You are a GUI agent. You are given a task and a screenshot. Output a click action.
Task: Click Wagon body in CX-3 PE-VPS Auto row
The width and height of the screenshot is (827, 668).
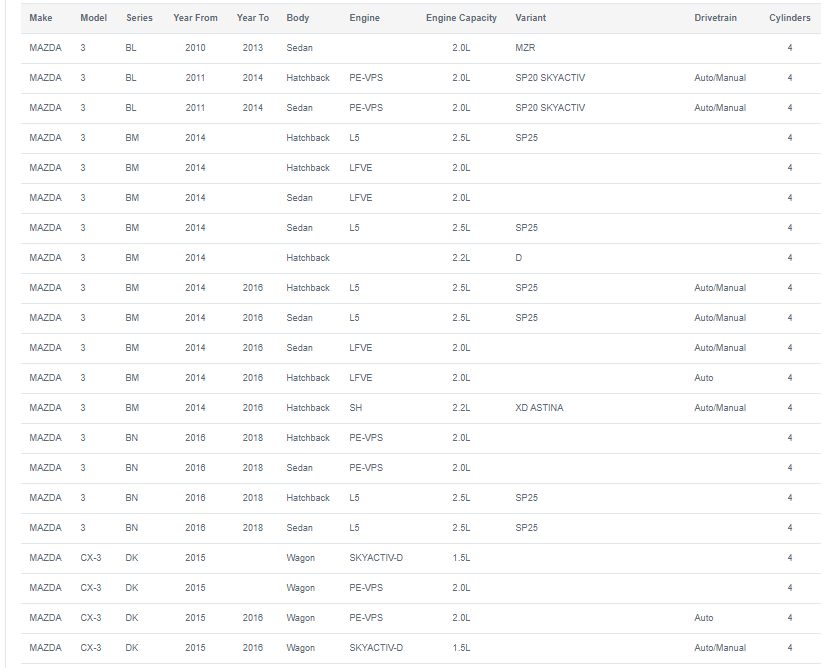[301, 618]
